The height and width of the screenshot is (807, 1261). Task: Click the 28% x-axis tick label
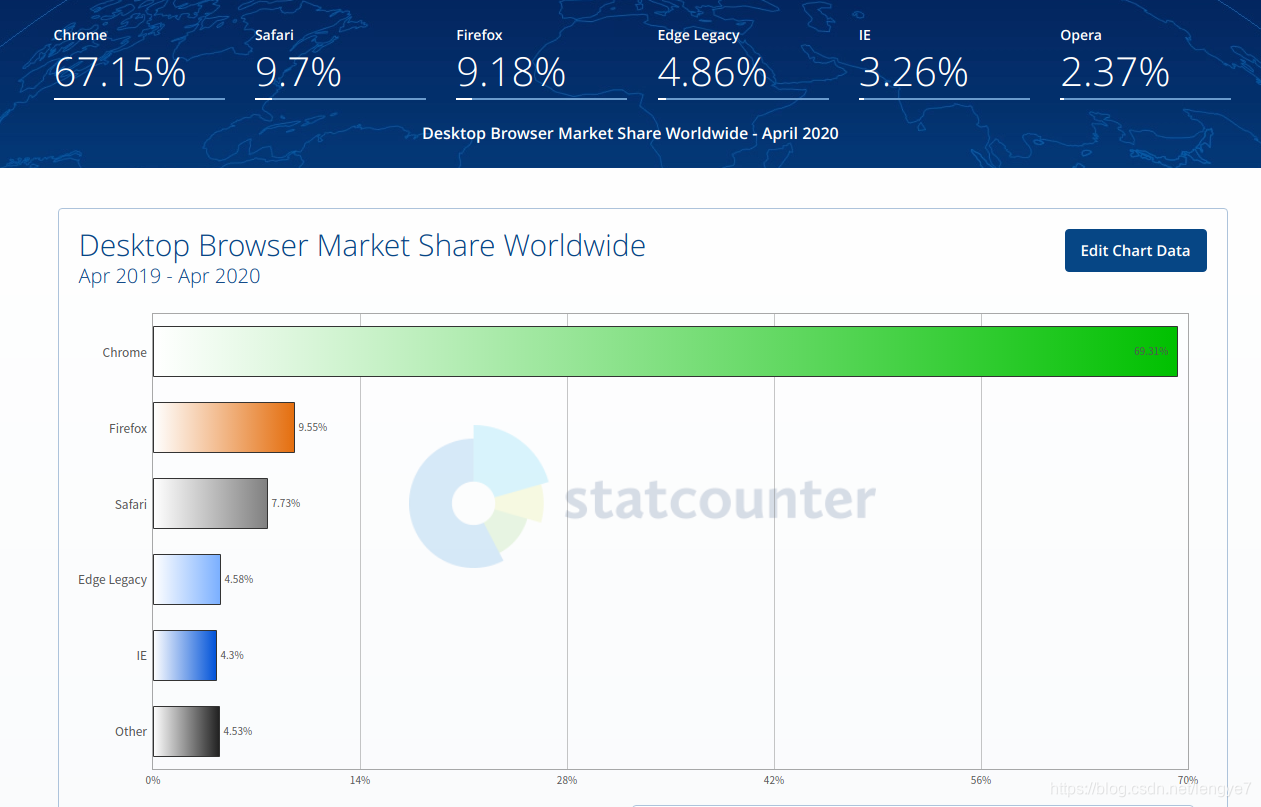point(567,780)
